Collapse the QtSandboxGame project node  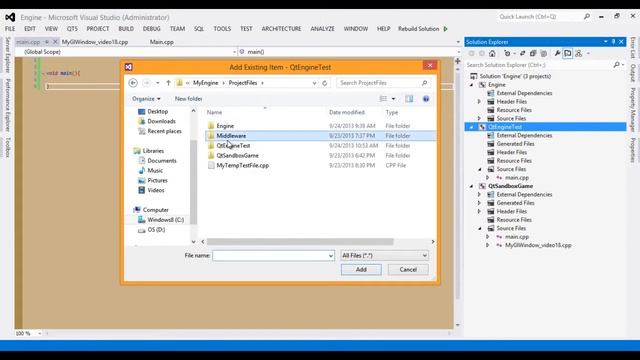pyautogui.click(x=472, y=186)
